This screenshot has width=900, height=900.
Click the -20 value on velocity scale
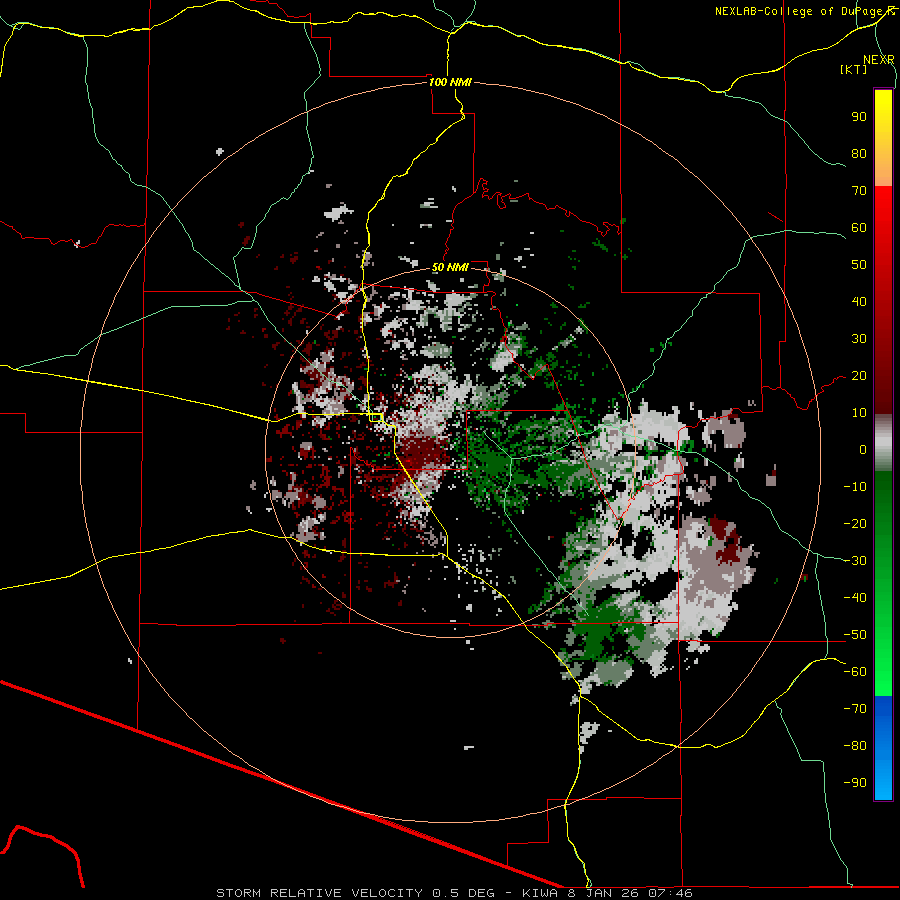tap(855, 524)
